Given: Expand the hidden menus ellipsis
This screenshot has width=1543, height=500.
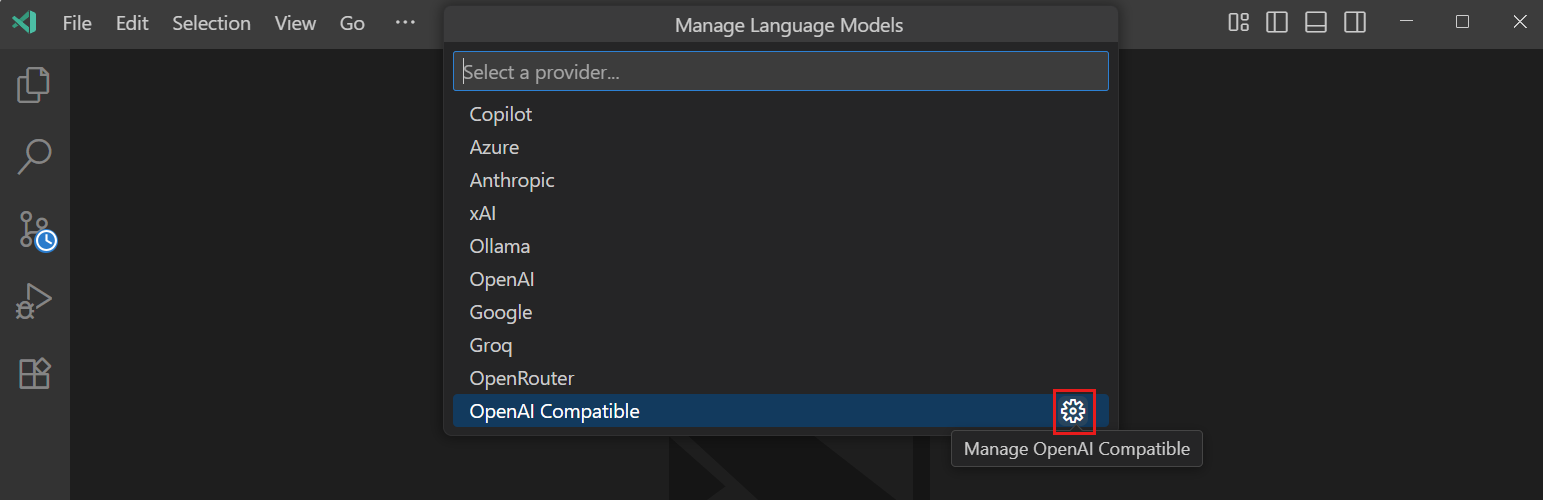Looking at the screenshot, I should click(404, 23).
